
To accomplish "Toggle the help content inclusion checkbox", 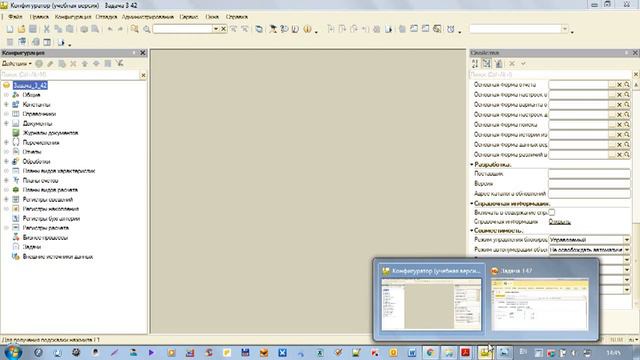I will point(552,212).
